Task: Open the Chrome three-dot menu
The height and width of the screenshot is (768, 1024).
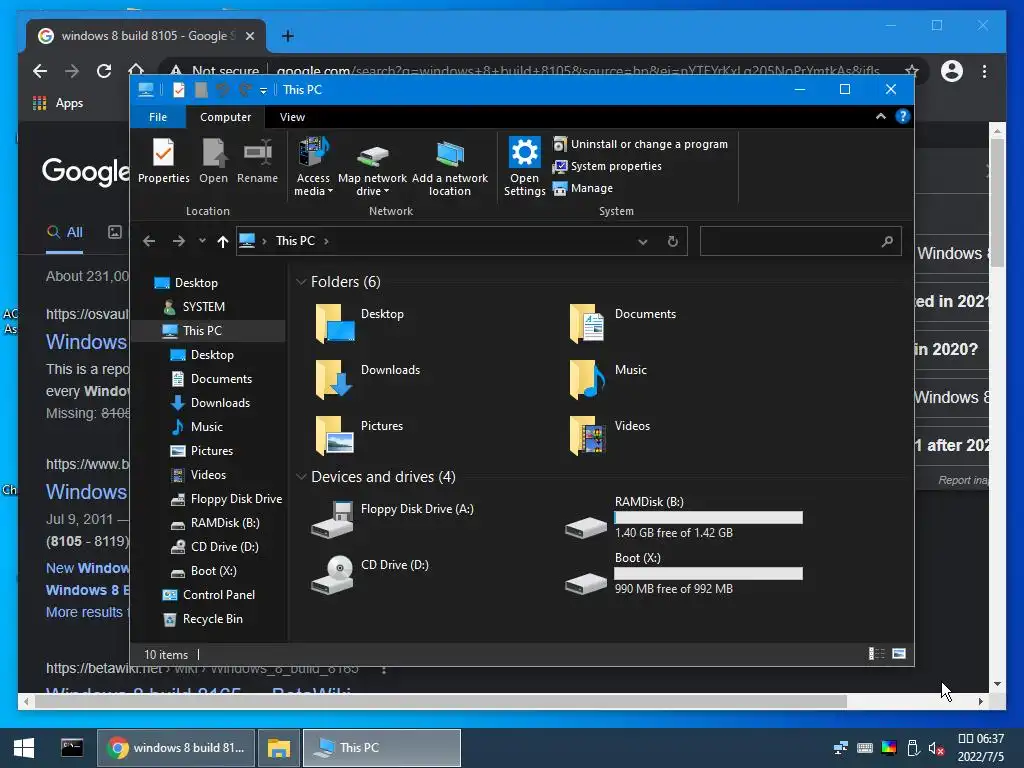Action: pos(984,71)
